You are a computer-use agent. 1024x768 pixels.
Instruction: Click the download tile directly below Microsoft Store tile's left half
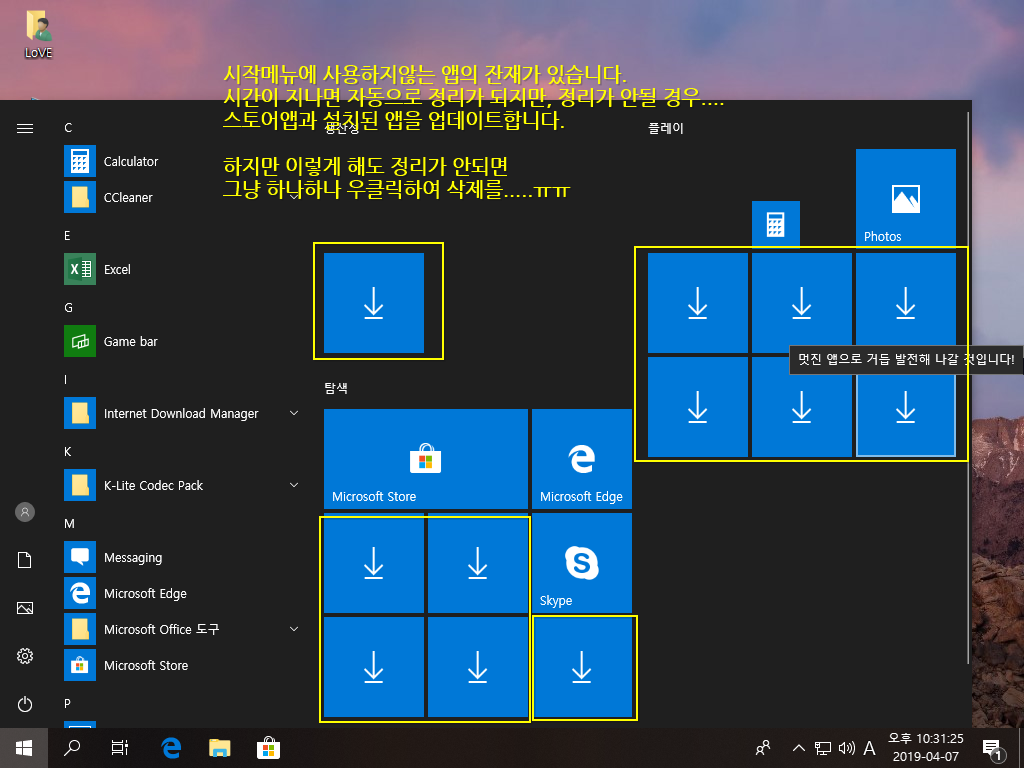pos(374,563)
